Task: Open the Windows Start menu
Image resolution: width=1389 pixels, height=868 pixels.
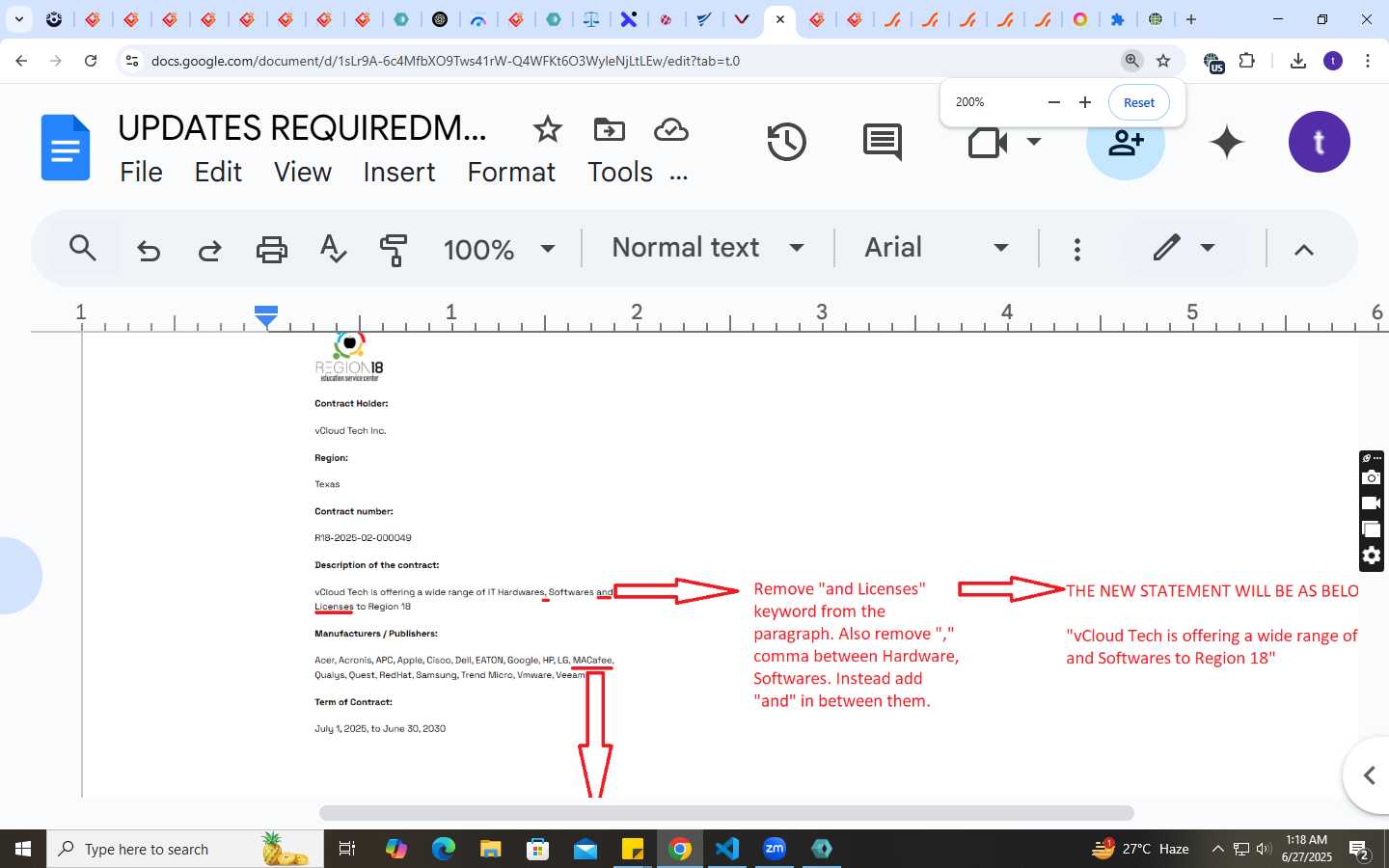Action: (23, 849)
